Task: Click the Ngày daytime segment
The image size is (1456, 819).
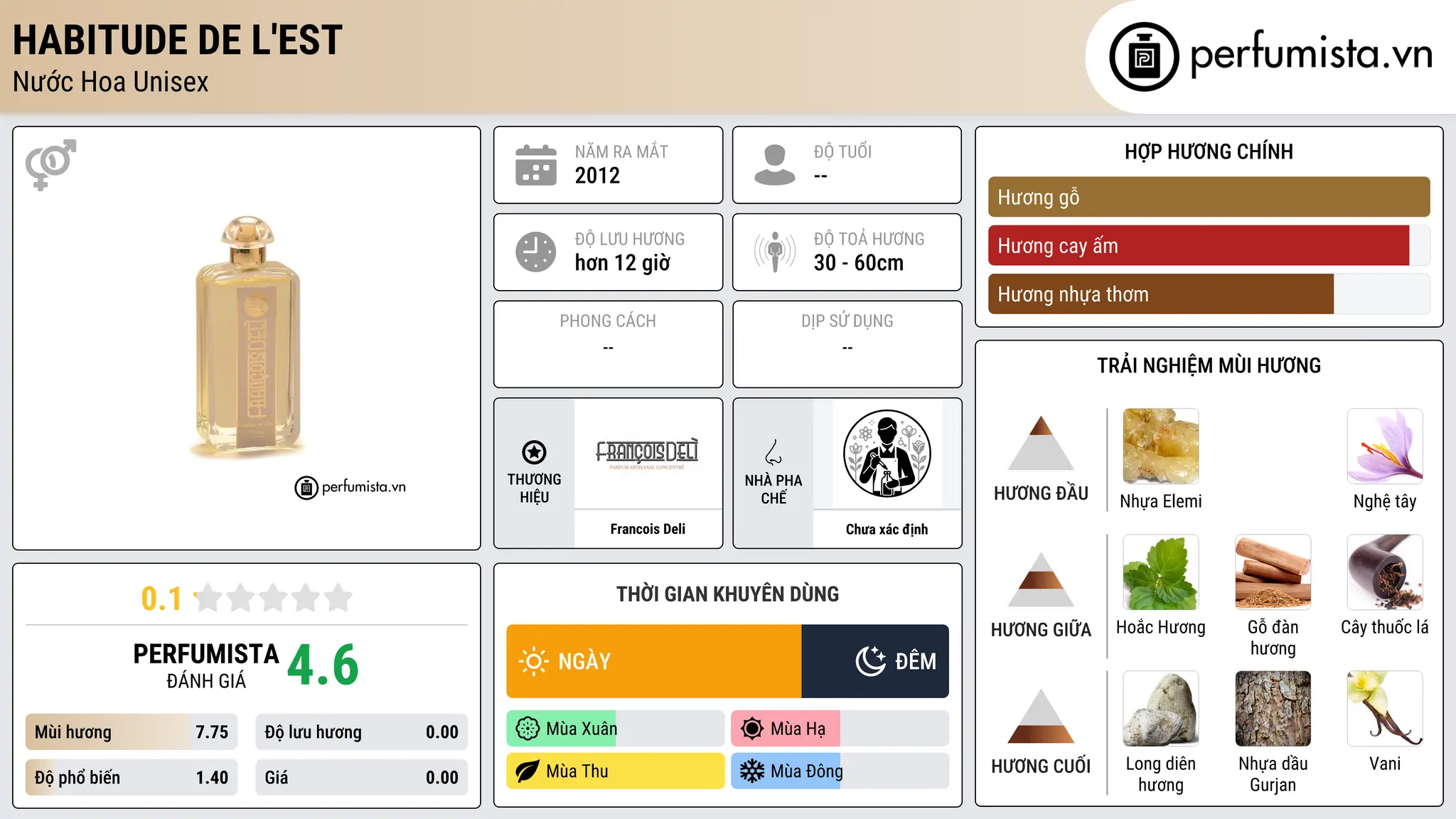Action: [654, 661]
